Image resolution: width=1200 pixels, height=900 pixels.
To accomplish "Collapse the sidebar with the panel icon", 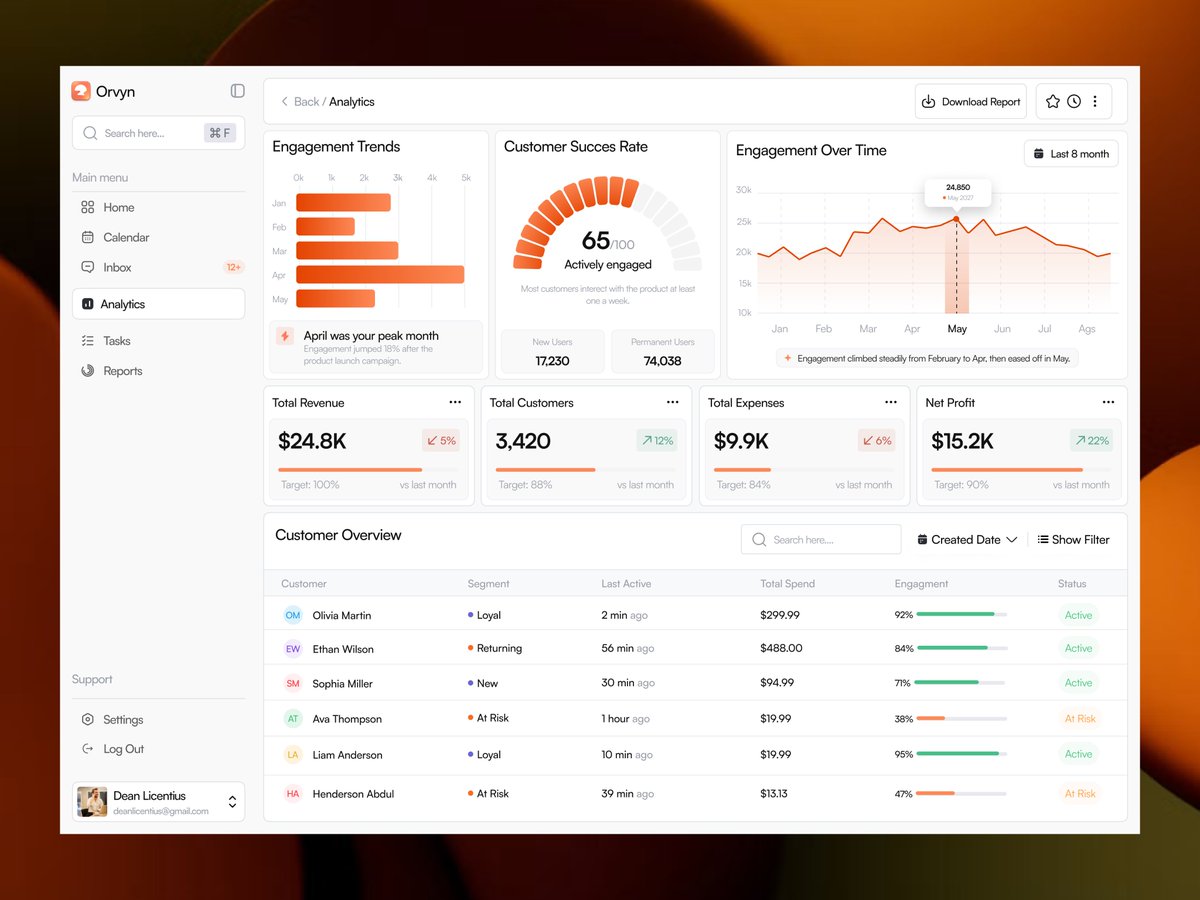I will click(x=237, y=91).
